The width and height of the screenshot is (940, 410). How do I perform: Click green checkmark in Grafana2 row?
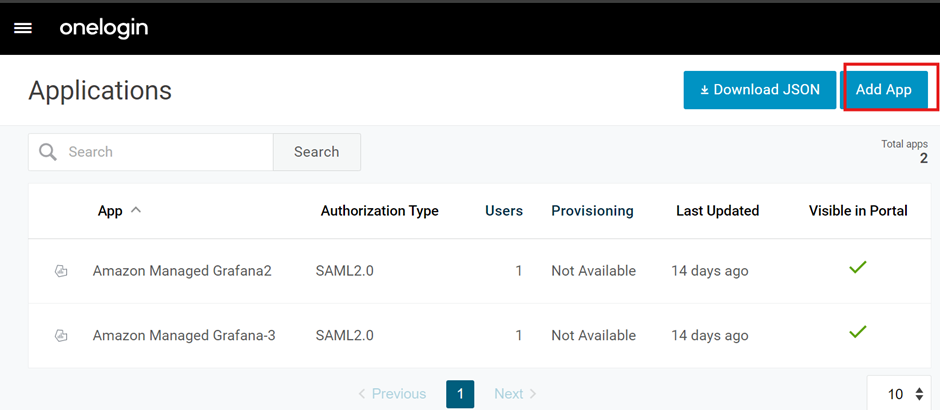(858, 267)
